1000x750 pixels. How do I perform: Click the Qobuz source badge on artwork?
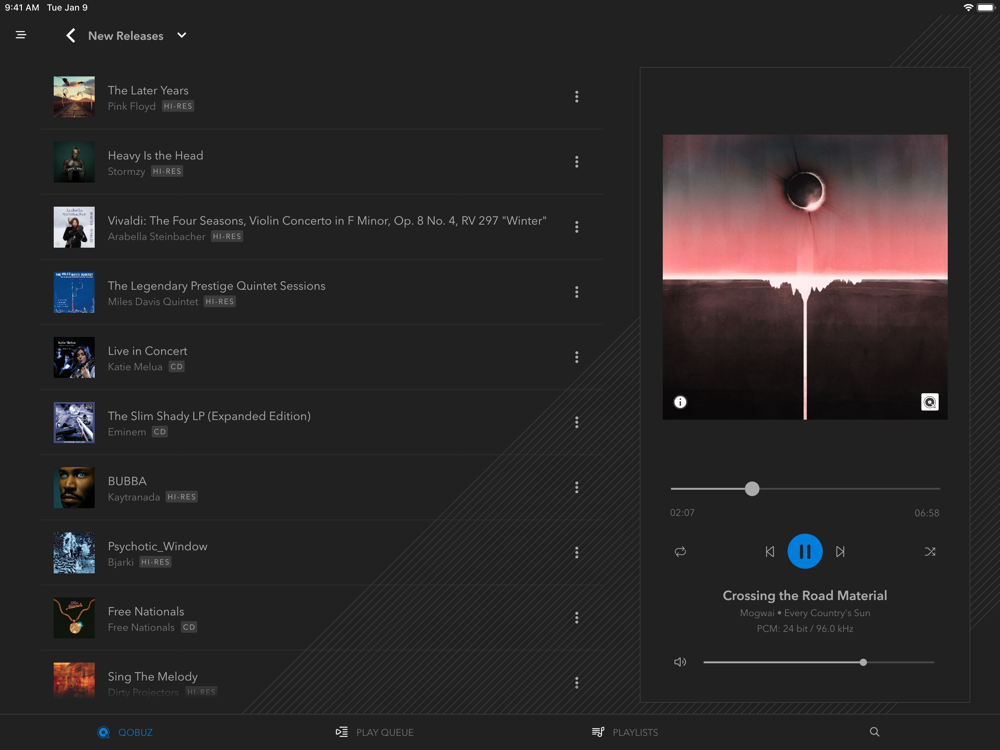tap(929, 402)
